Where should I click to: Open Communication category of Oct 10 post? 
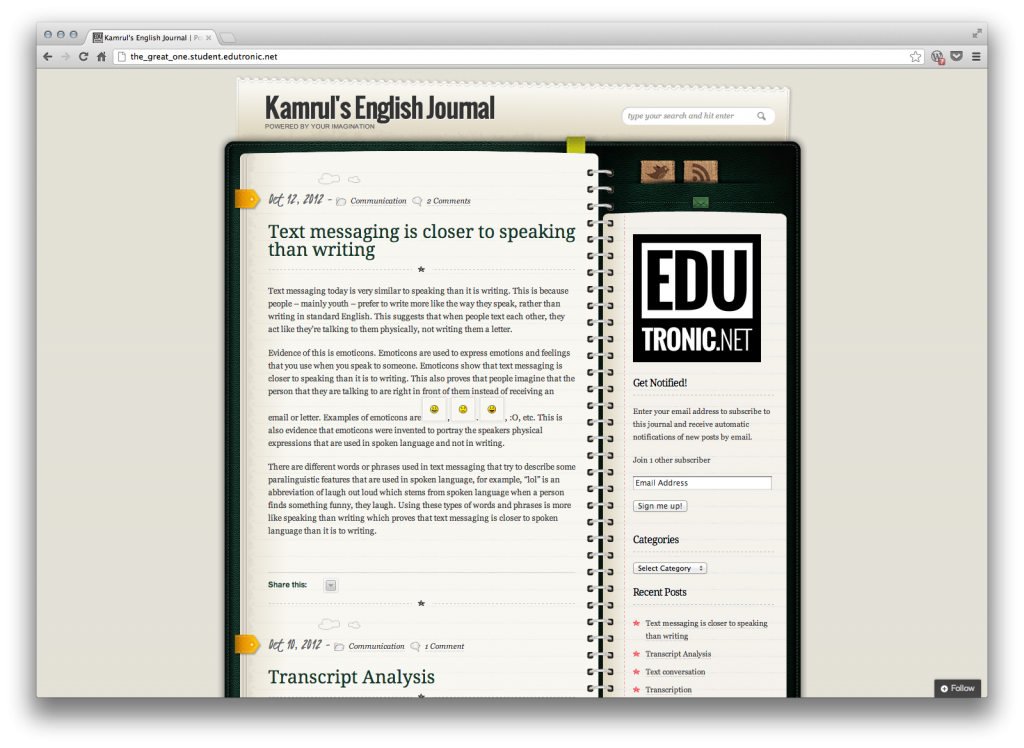pos(376,647)
